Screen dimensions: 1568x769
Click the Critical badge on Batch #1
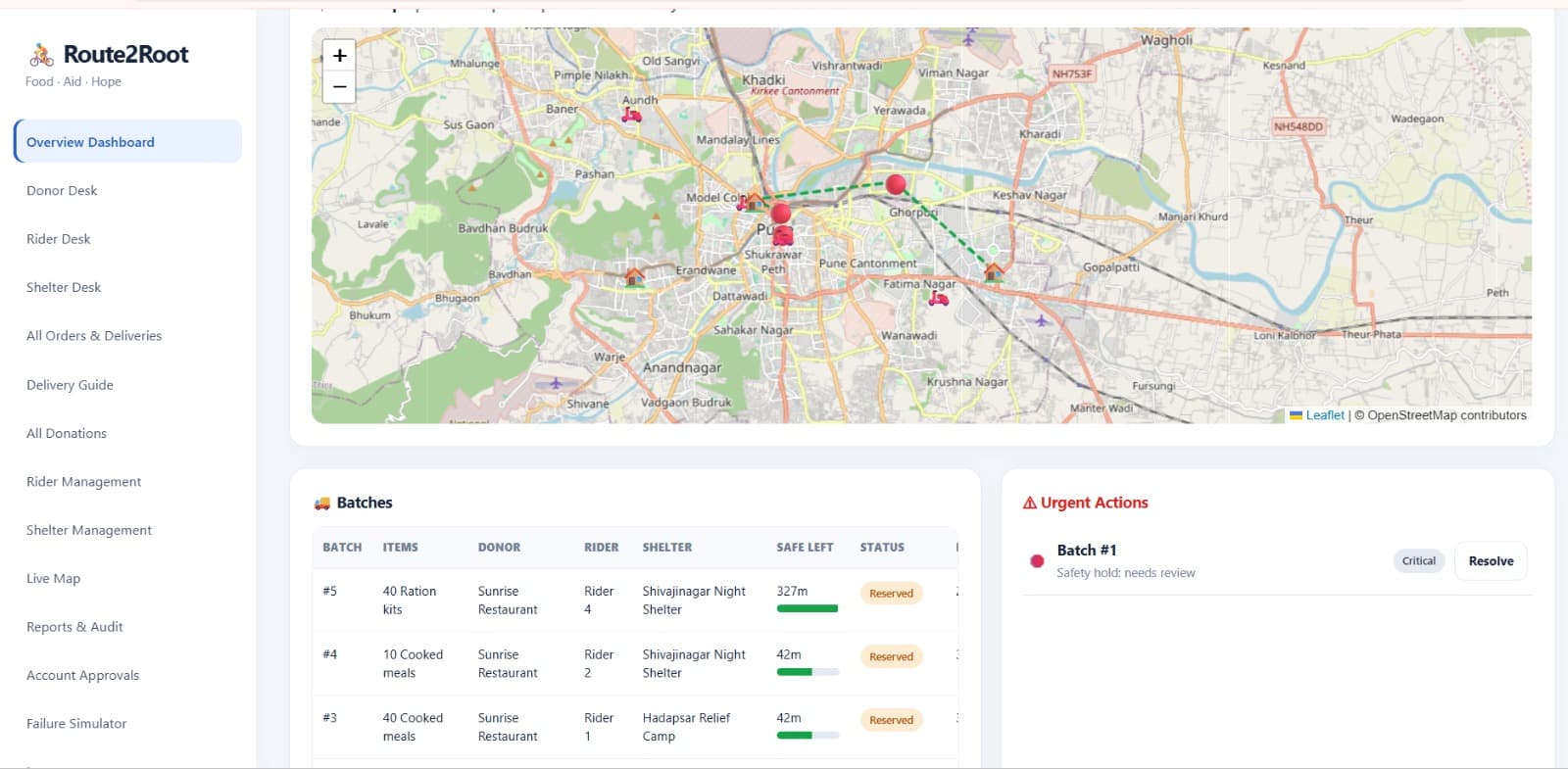coord(1418,561)
